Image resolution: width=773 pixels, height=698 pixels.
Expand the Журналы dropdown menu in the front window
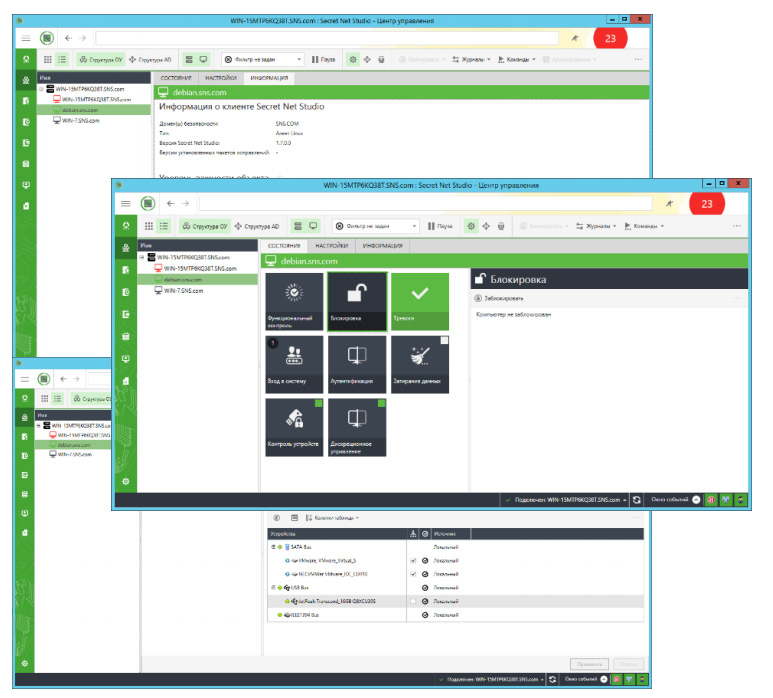pyautogui.click(x=596, y=226)
